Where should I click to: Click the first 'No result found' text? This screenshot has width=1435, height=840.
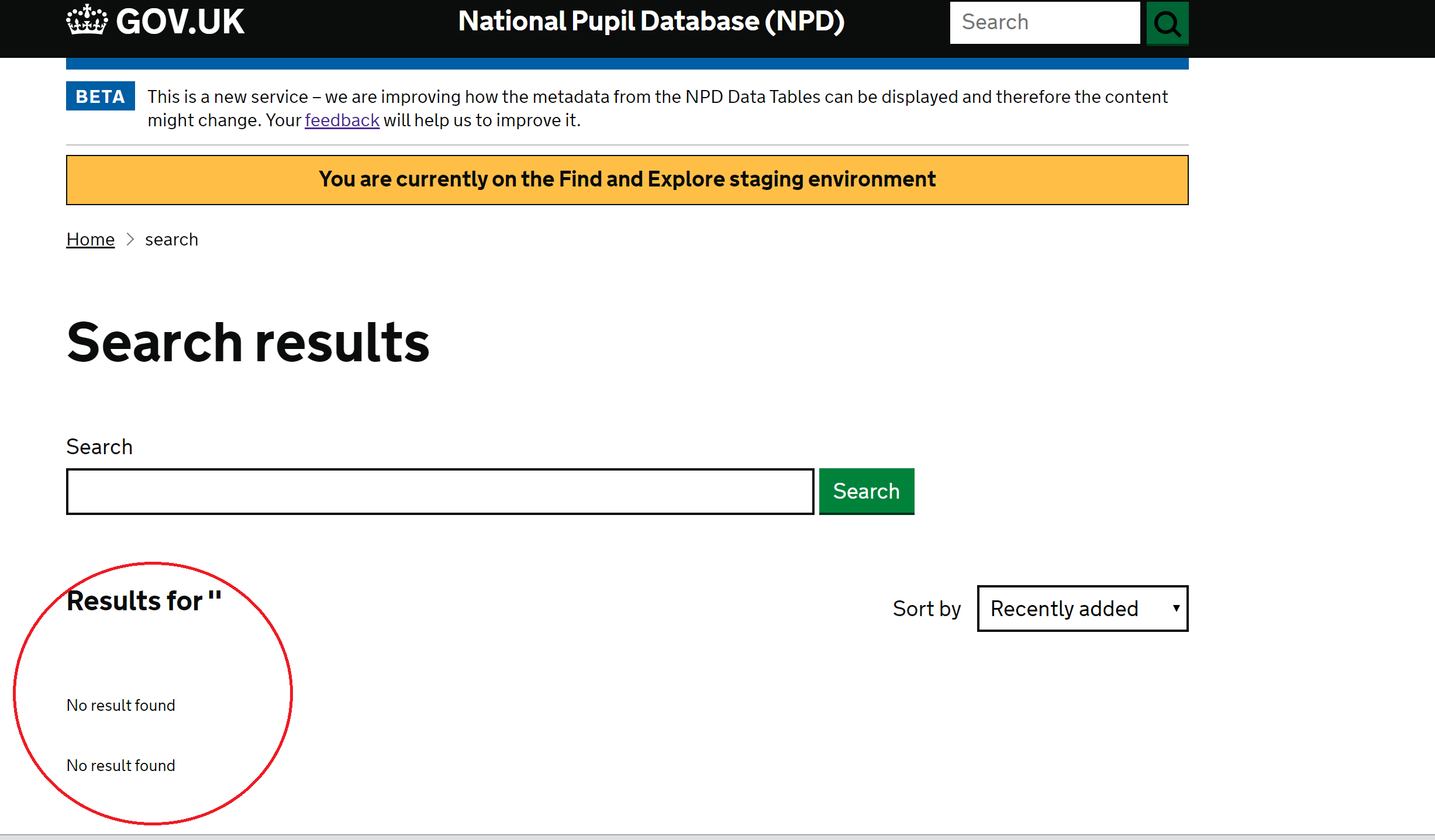(x=121, y=706)
